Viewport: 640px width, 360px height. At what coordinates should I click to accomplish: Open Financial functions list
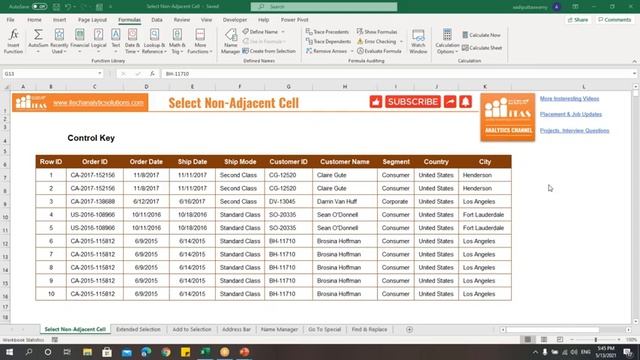[x=80, y=41]
